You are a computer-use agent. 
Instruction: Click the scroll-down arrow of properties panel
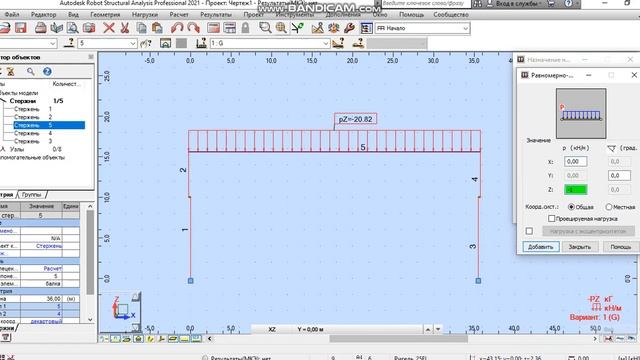(x=90, y=320)
